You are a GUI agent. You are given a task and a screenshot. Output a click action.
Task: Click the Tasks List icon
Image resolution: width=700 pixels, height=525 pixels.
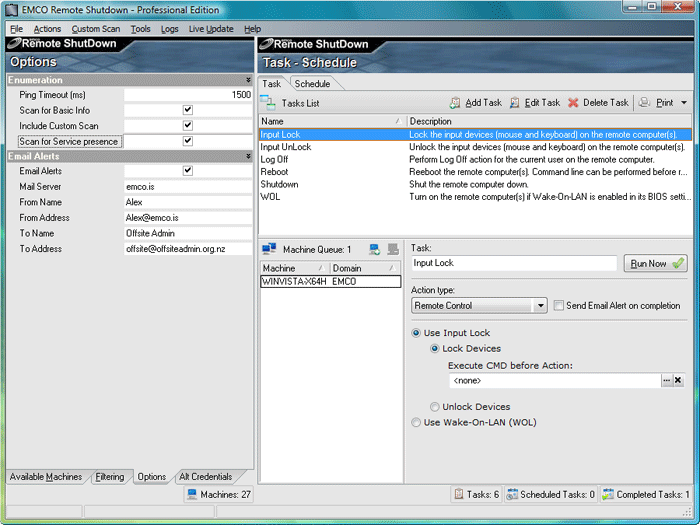point(268,103)
